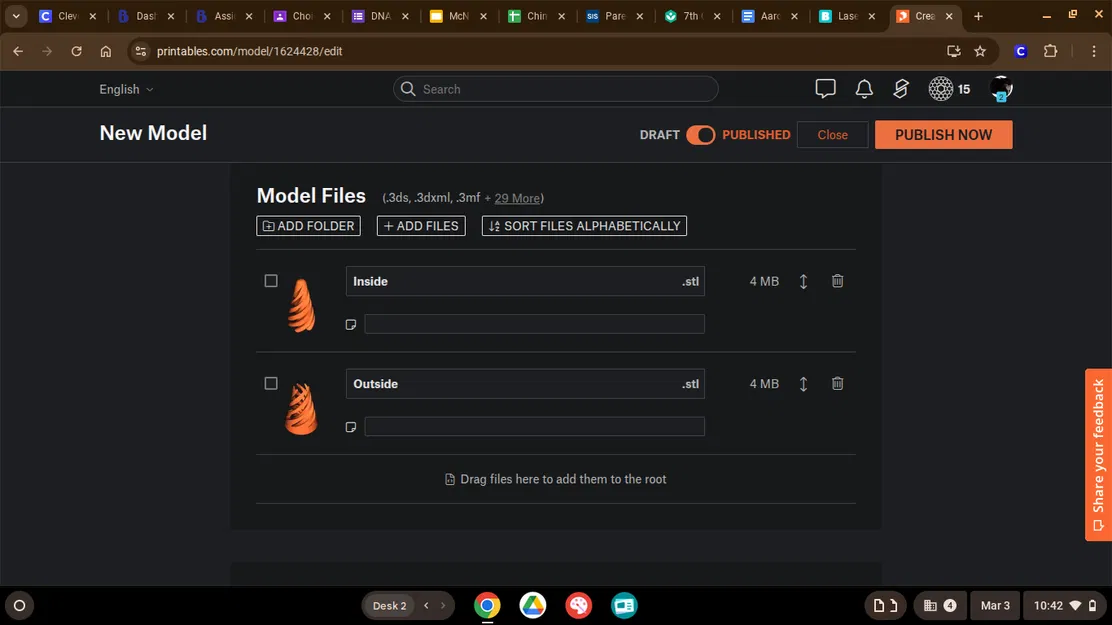Click the Outside file name field
Viewport: 1112px width, 625px height.
point(525,384)
